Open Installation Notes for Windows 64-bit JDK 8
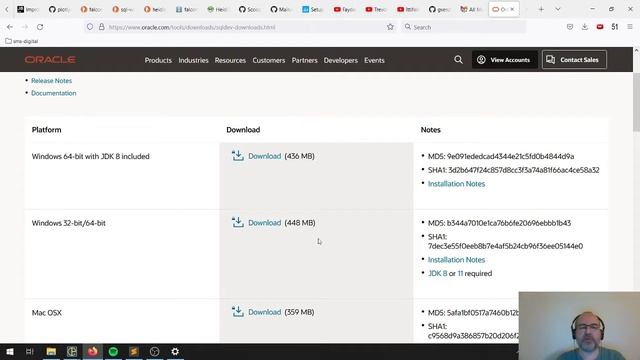The image size is (640, 360). 456,184
